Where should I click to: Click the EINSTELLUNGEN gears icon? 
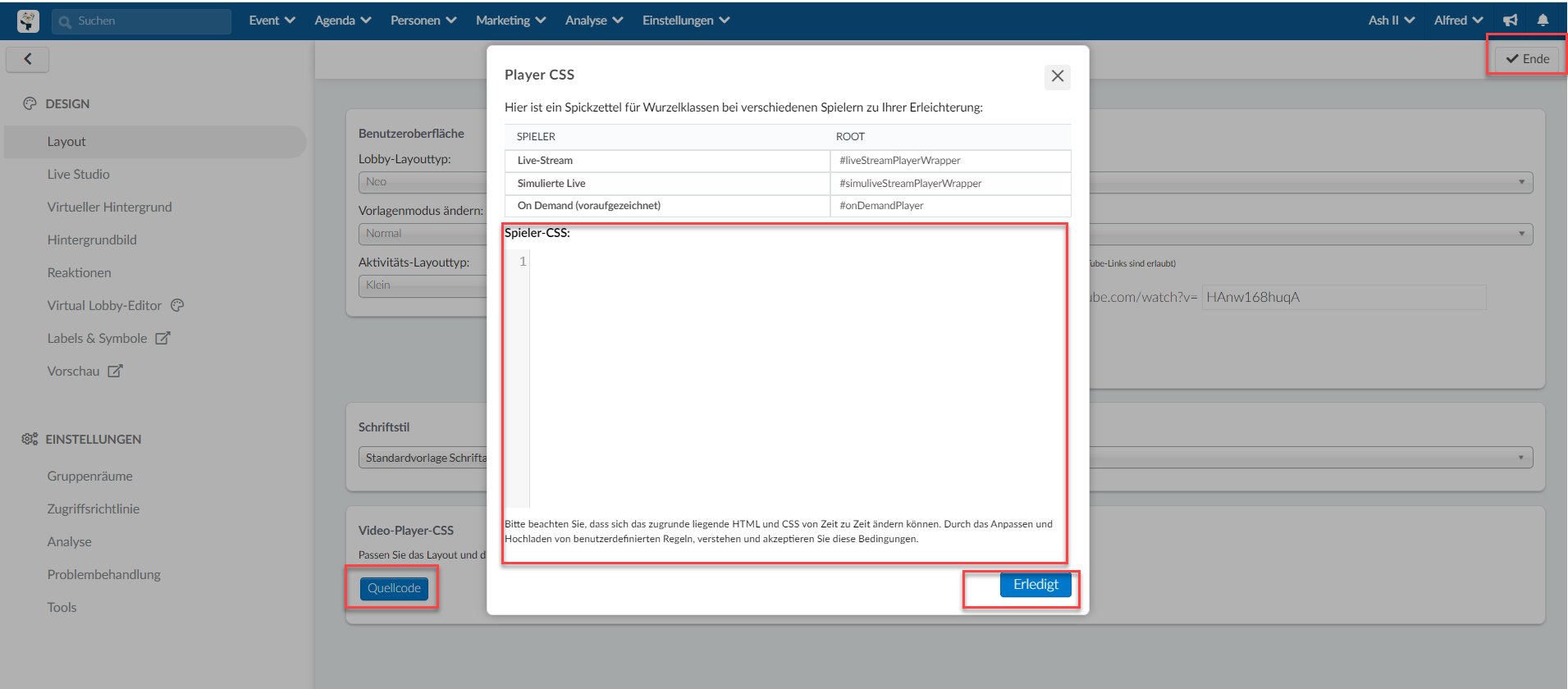coord(30,439)
